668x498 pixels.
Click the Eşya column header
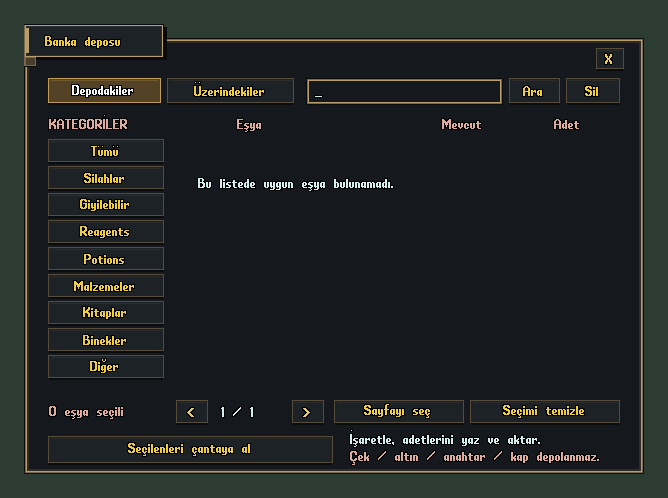249,124
